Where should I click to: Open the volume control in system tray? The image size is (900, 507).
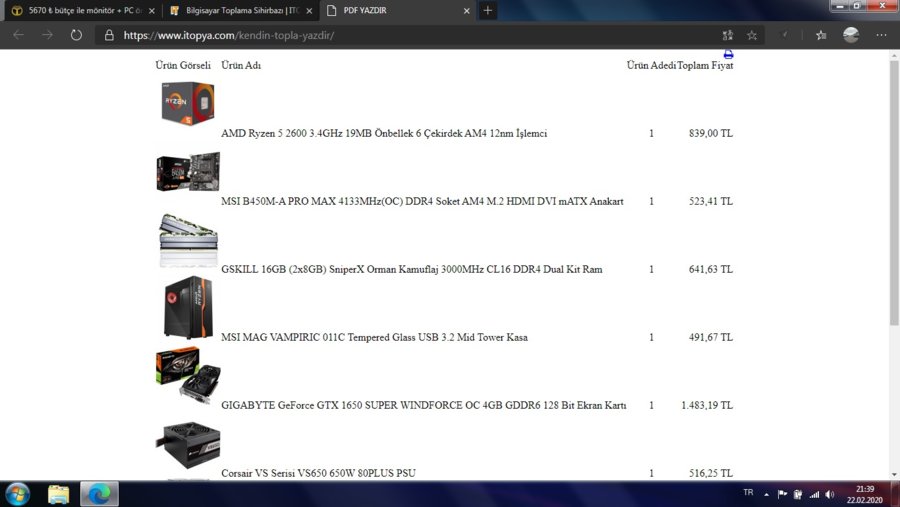point(829,494)
